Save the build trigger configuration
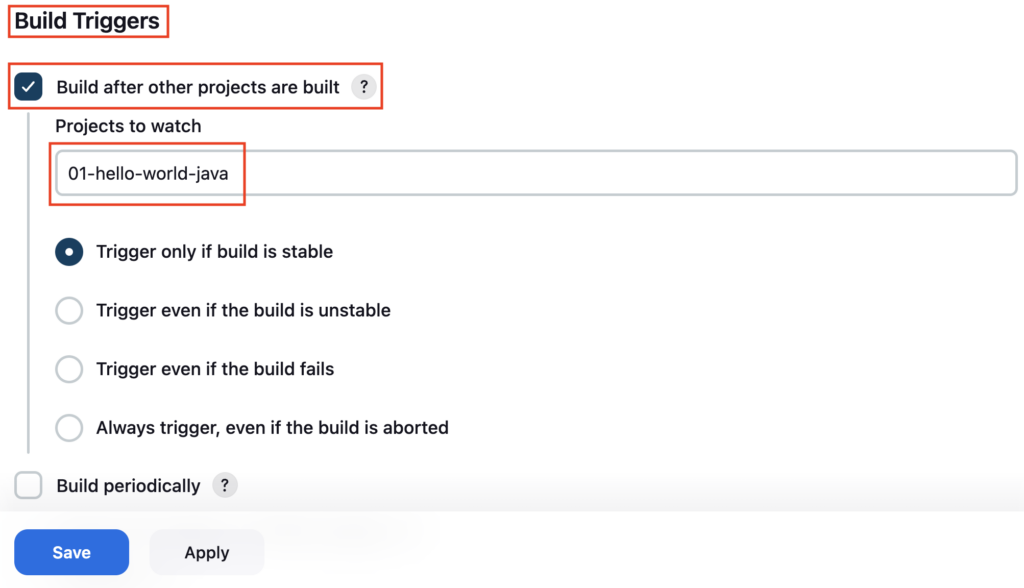This screenshot has width=1024, height=588. (72, 552)
